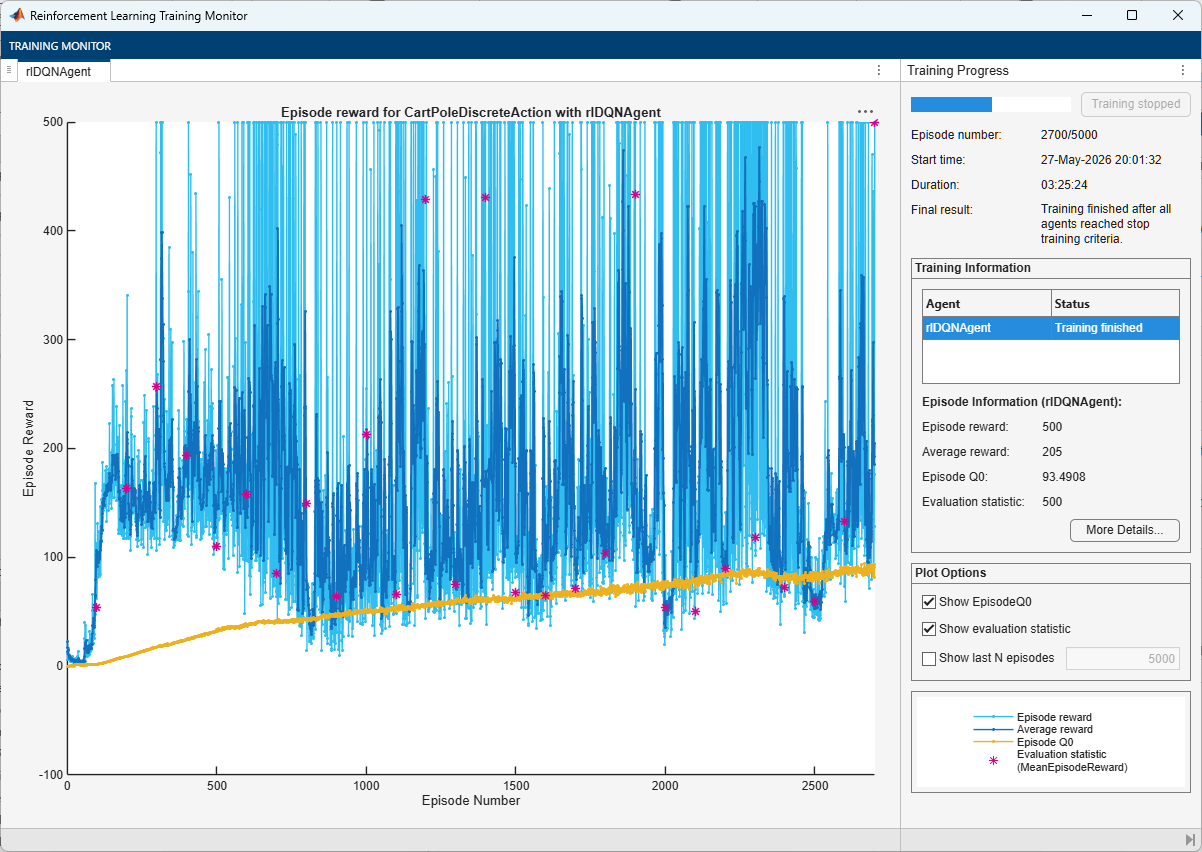1202x852 pixels.
Task: Open Training Progress panel three-dot menu
Action: [x=1183, y=70]
